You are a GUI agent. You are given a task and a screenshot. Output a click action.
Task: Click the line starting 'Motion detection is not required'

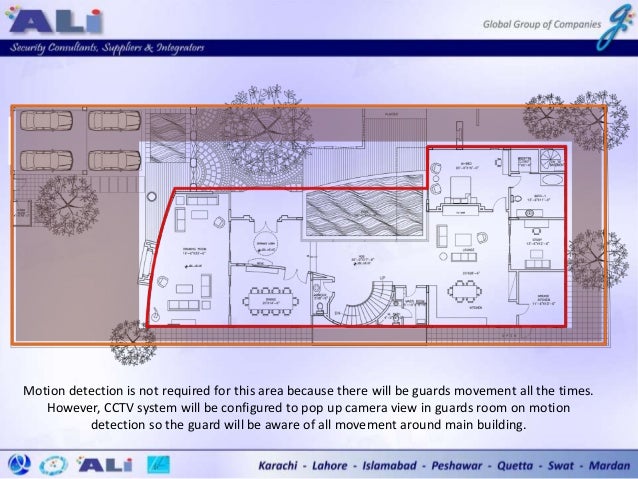click(x=308, y=391)
